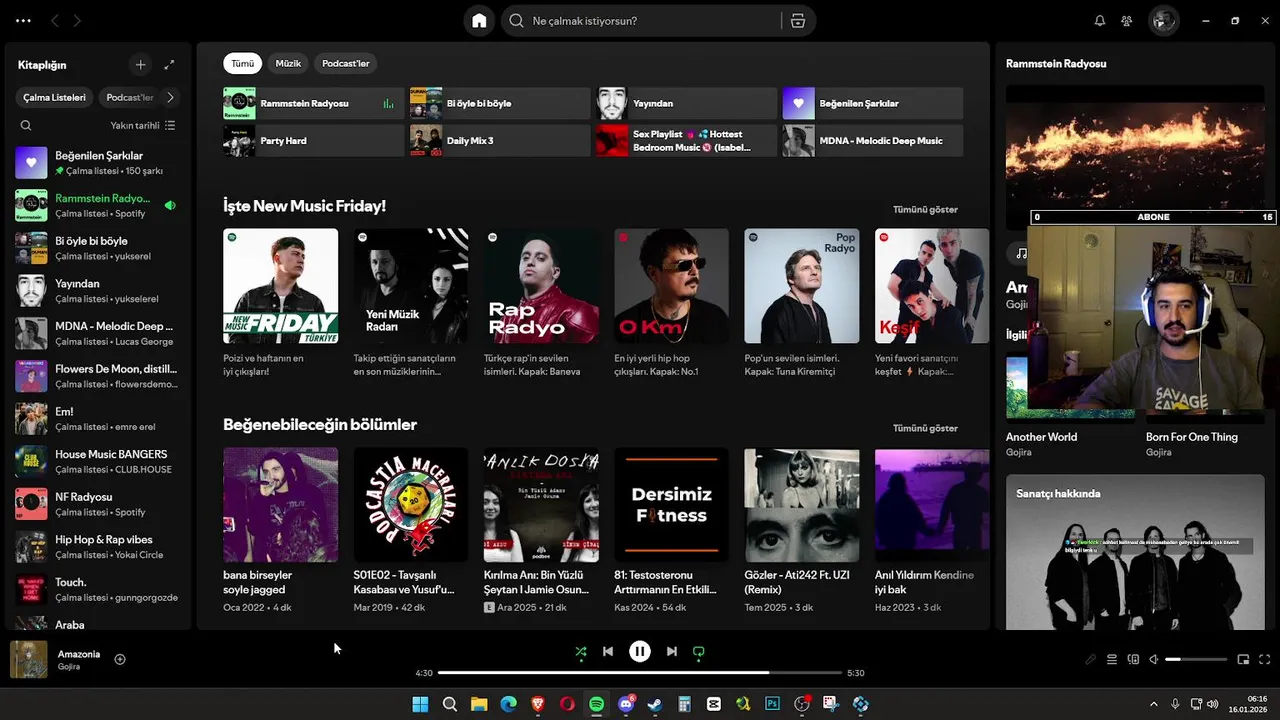Open Friend Activity icon

(x=1127, y=20)
